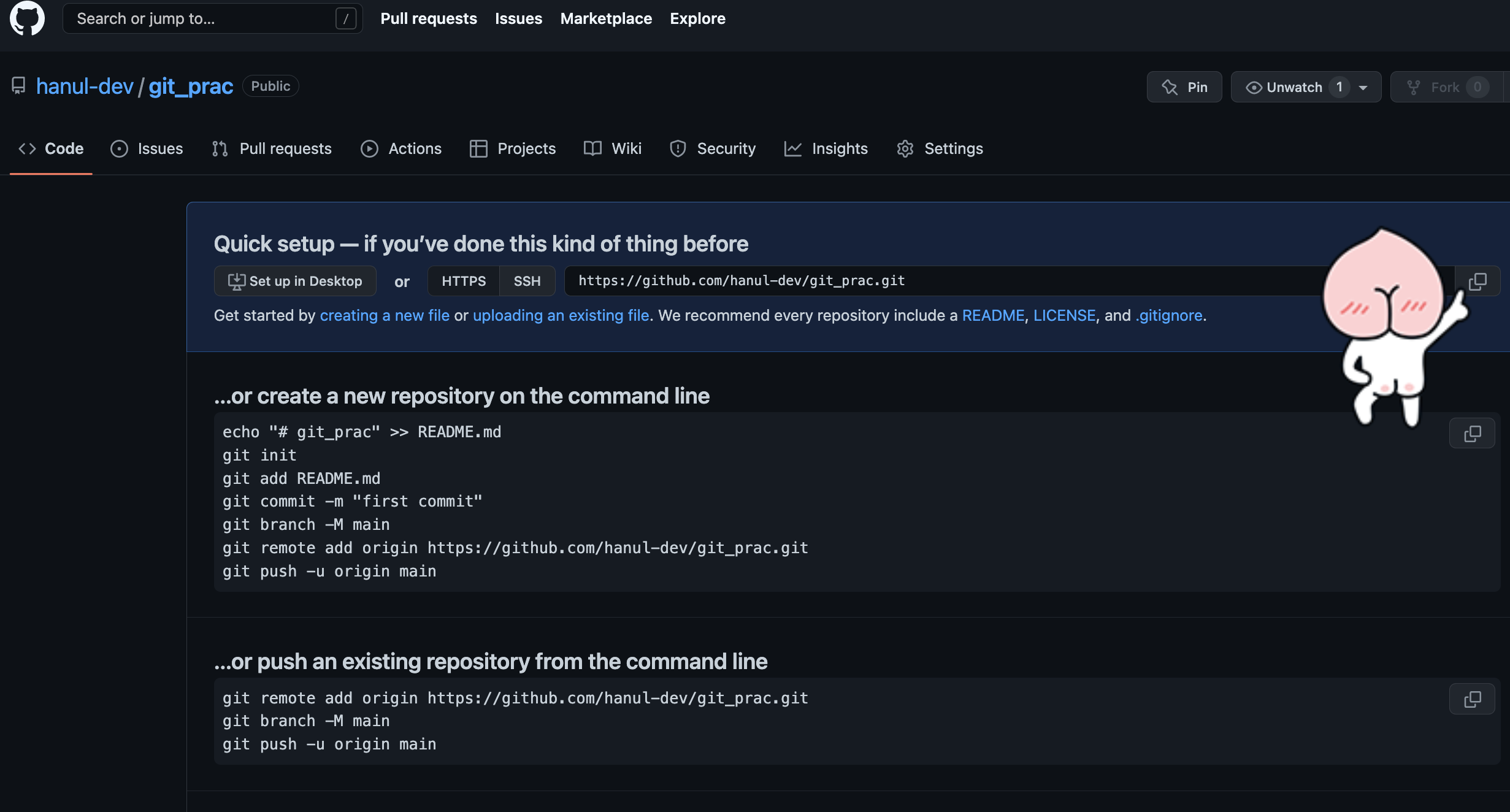
Task: Click the GitHub Octocat logo
Action: click(27, 18)
